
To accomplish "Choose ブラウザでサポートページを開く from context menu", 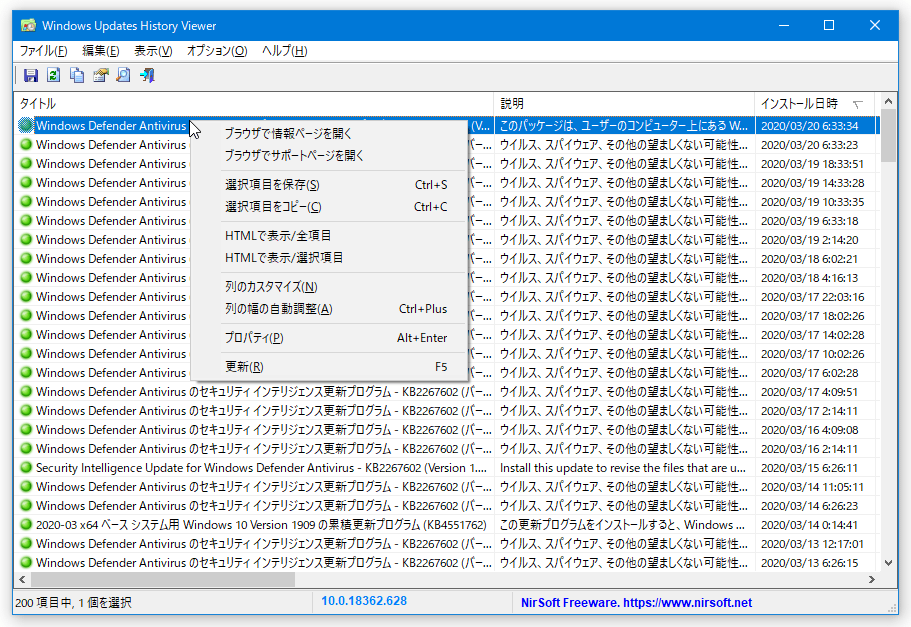I will [329, 156].
